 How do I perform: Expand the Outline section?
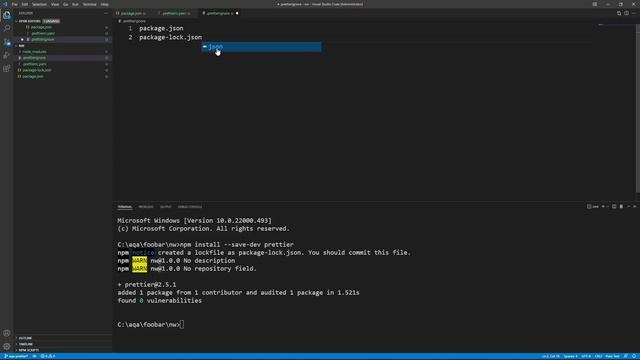click(25, 338)
